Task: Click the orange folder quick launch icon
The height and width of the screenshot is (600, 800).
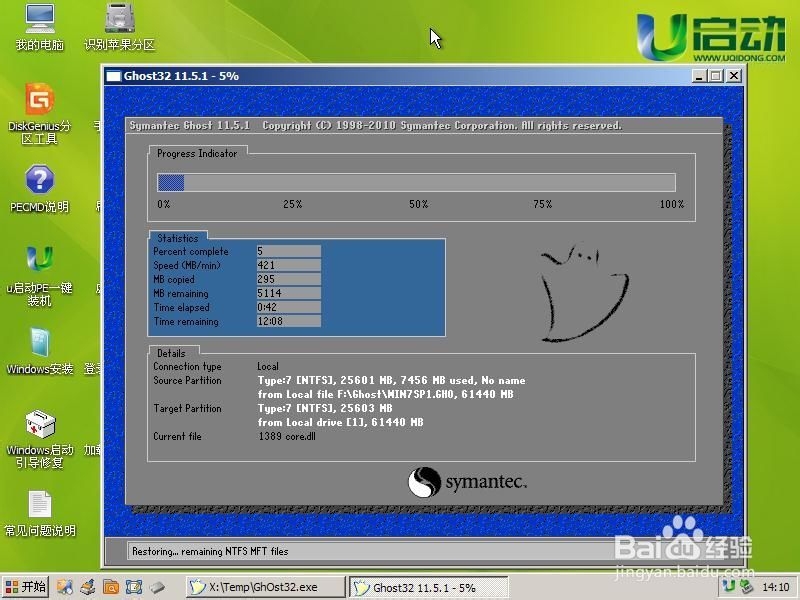Action: tap(111, 587)
